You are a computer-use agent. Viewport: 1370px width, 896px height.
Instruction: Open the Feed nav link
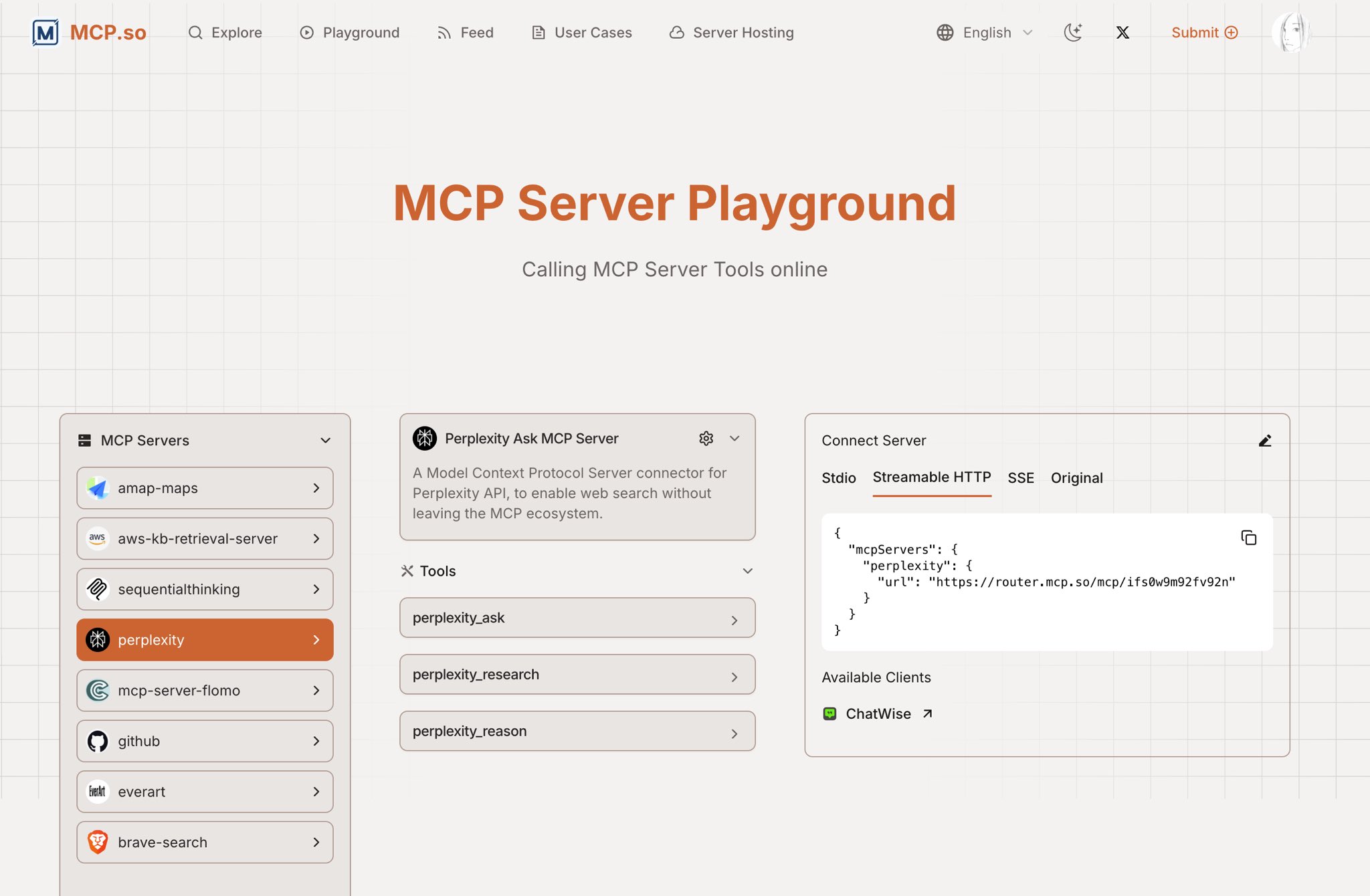tap(465, 32)
